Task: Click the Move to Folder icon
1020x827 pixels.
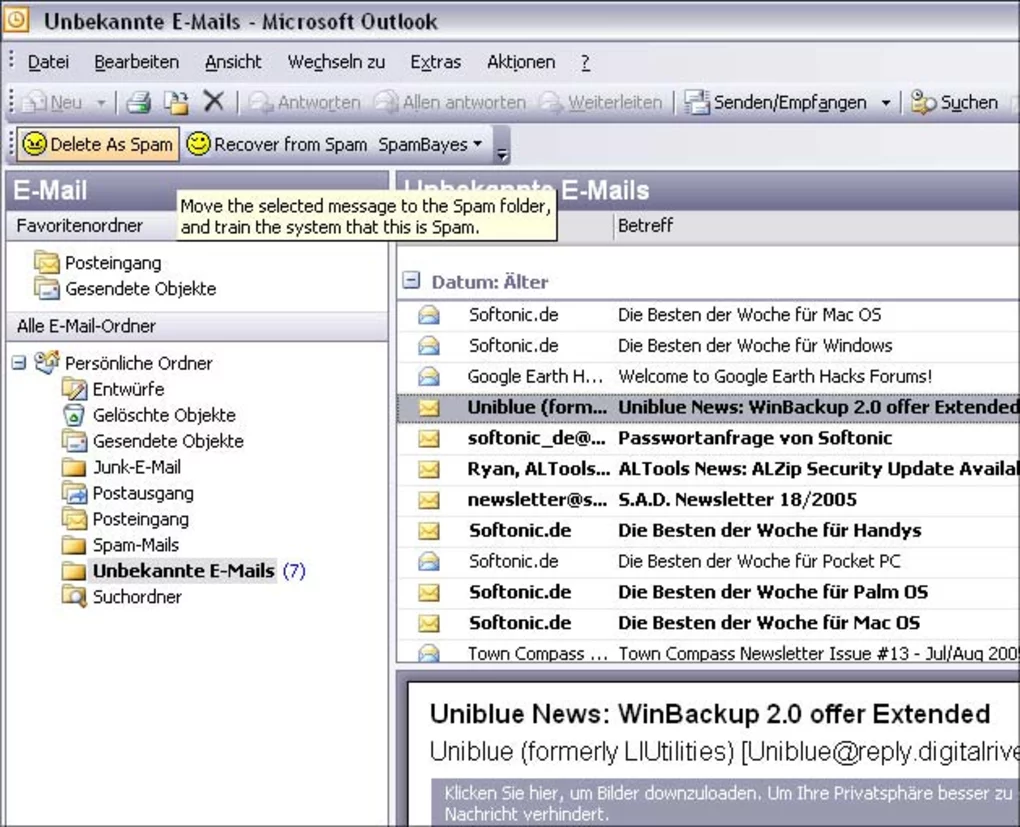Action: tap(176, 102)
